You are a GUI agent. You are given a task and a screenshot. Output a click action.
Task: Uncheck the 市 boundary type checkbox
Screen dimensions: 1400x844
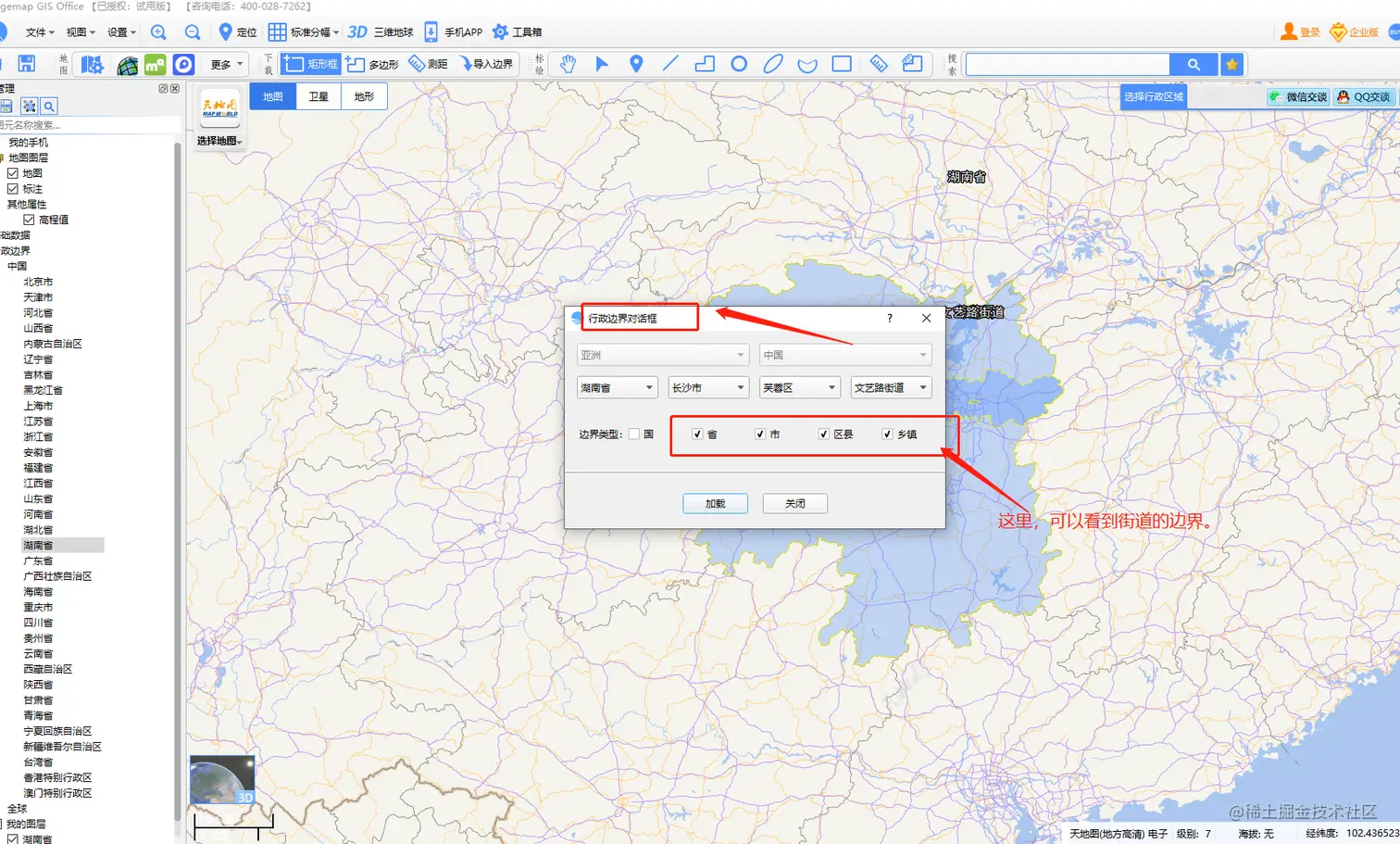pyautogui.click(x=760, y=434)
